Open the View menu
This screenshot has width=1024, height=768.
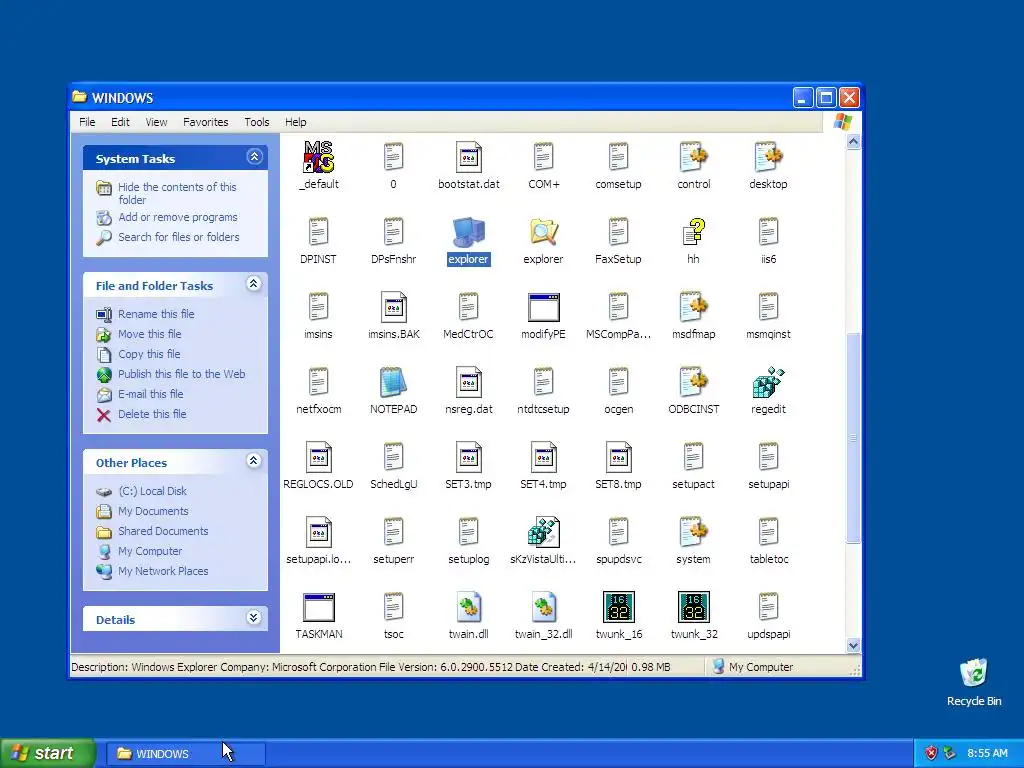point(156,122)
